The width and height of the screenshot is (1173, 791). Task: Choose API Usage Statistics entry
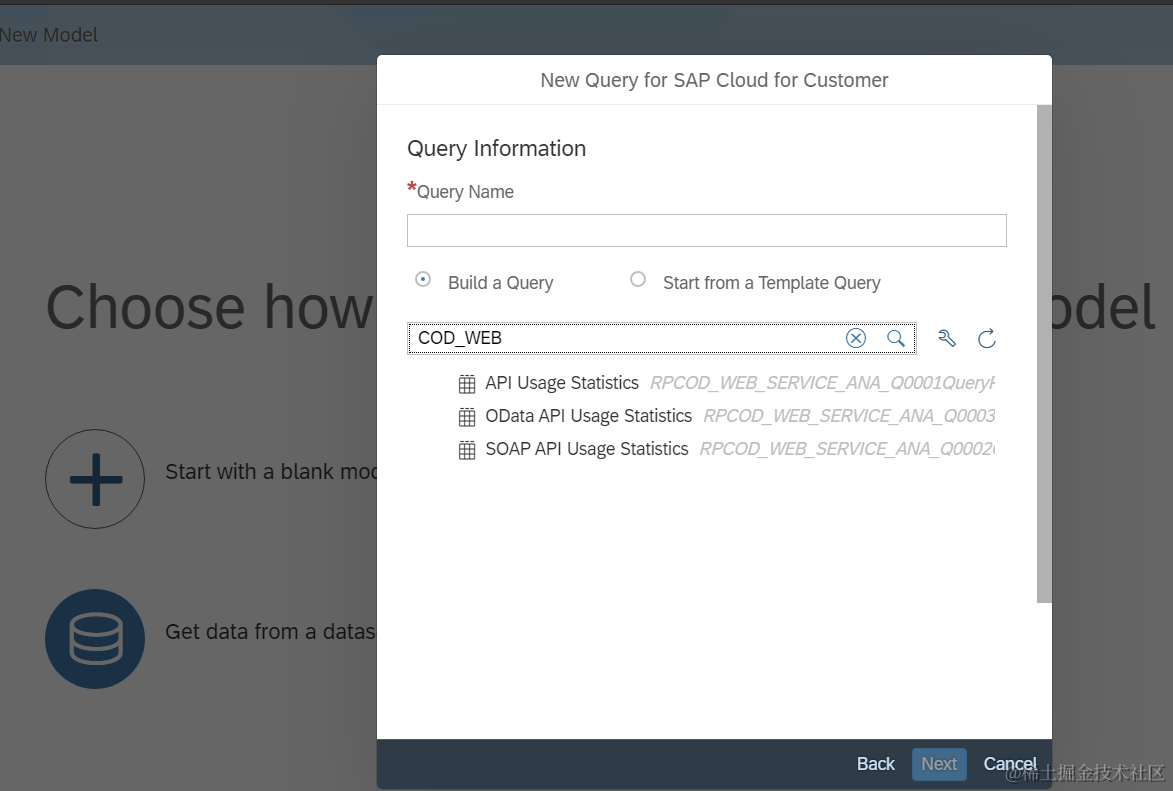coord(562,383)
